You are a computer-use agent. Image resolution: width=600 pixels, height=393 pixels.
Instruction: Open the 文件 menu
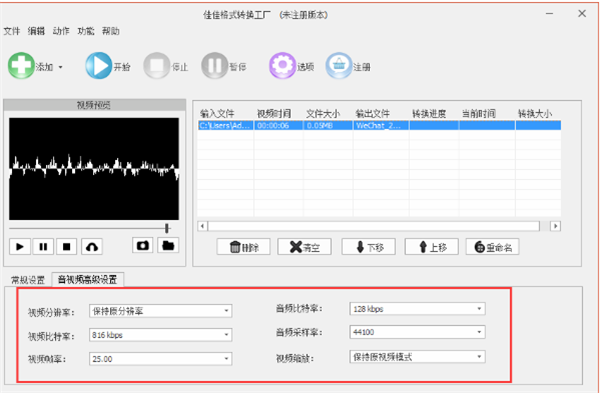[11, 31]
